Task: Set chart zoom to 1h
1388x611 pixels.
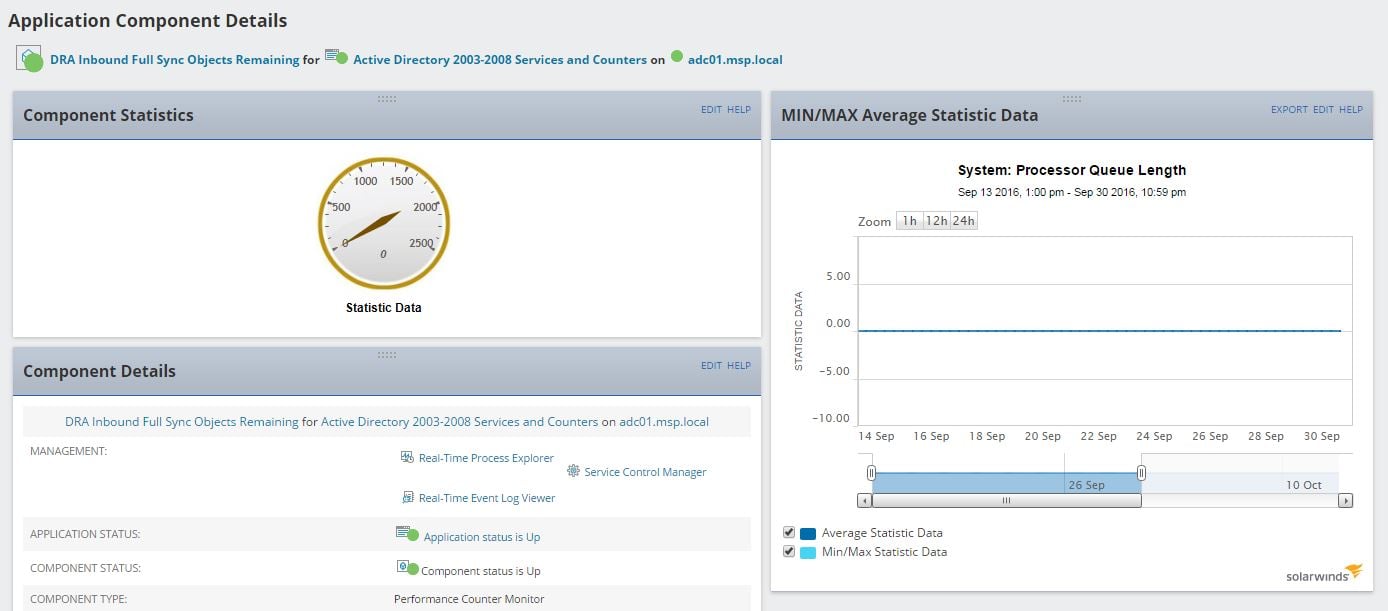Action: point(909,221)
